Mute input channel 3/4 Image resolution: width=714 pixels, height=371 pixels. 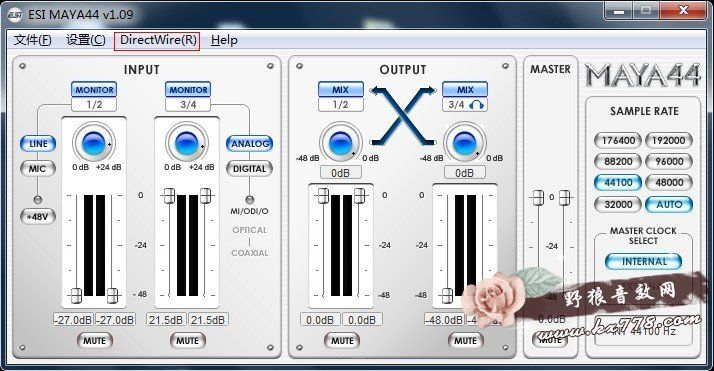188,341
